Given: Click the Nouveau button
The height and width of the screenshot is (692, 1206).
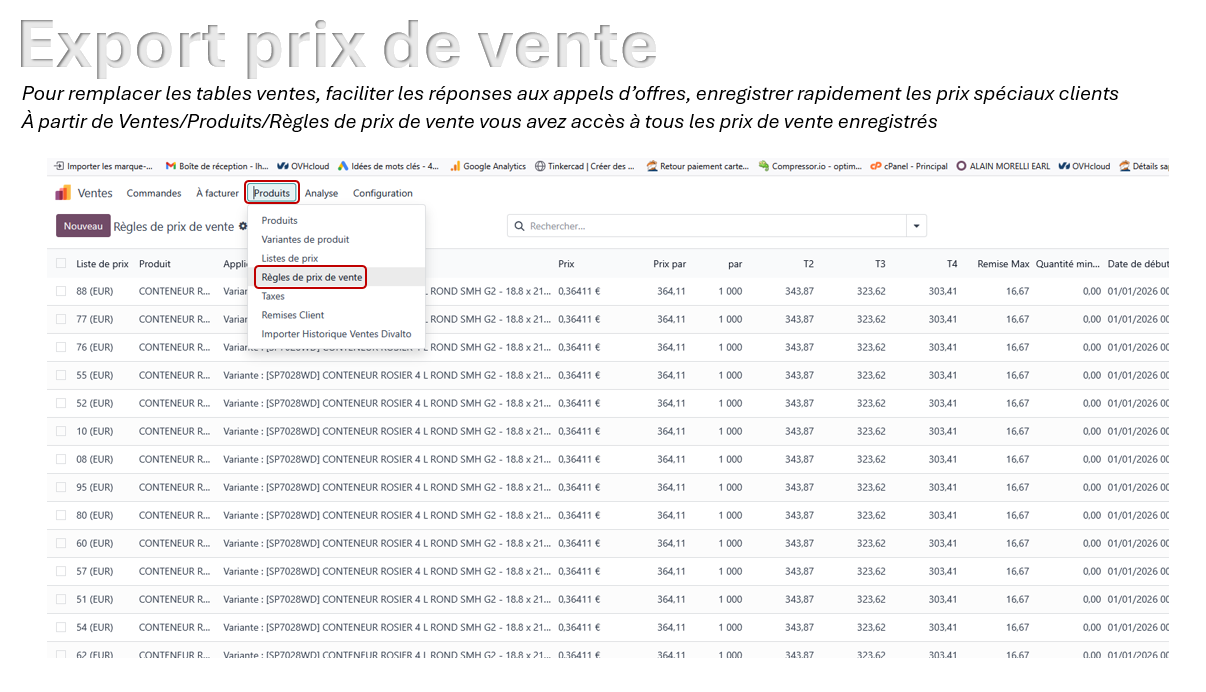Looking at the screenshot, I should [83, 227].
